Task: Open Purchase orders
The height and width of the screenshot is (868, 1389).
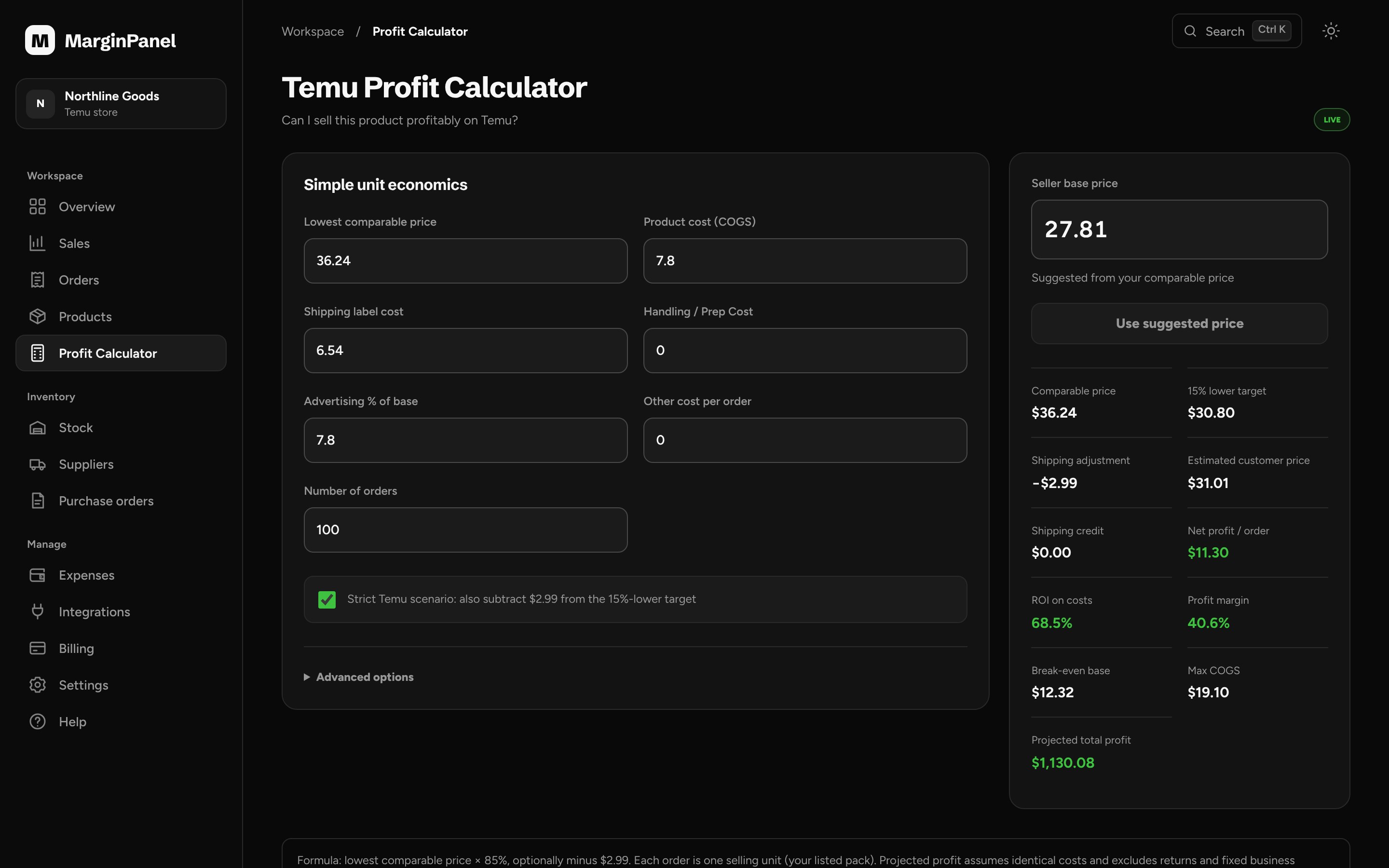Action: [x=121, y=501]
